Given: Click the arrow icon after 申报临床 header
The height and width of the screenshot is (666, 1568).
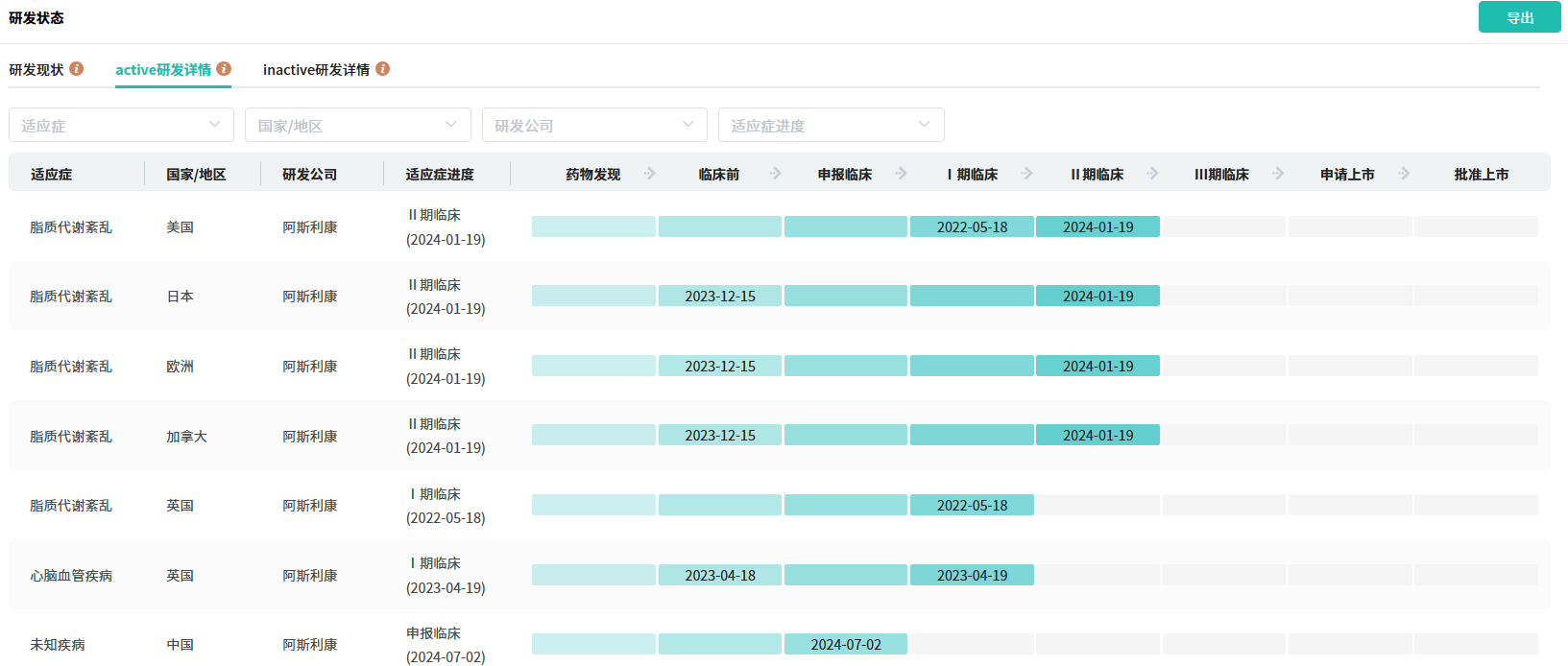Looking at the screenshot, I should click(x=902, y=174).
